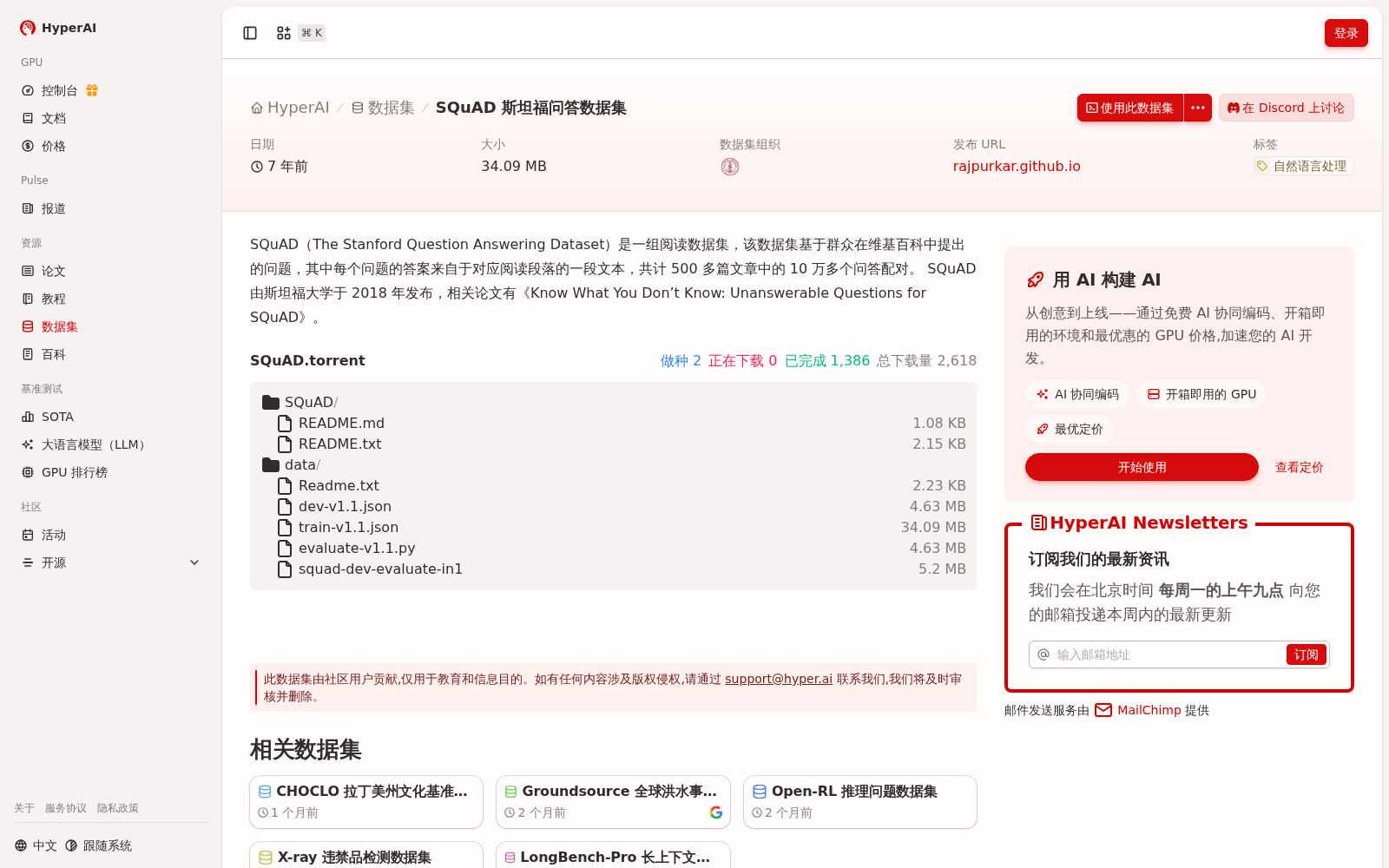The image size is (1389, 868).
Task: Select the 数据集 sidebar item
Action: pos(60,326)
